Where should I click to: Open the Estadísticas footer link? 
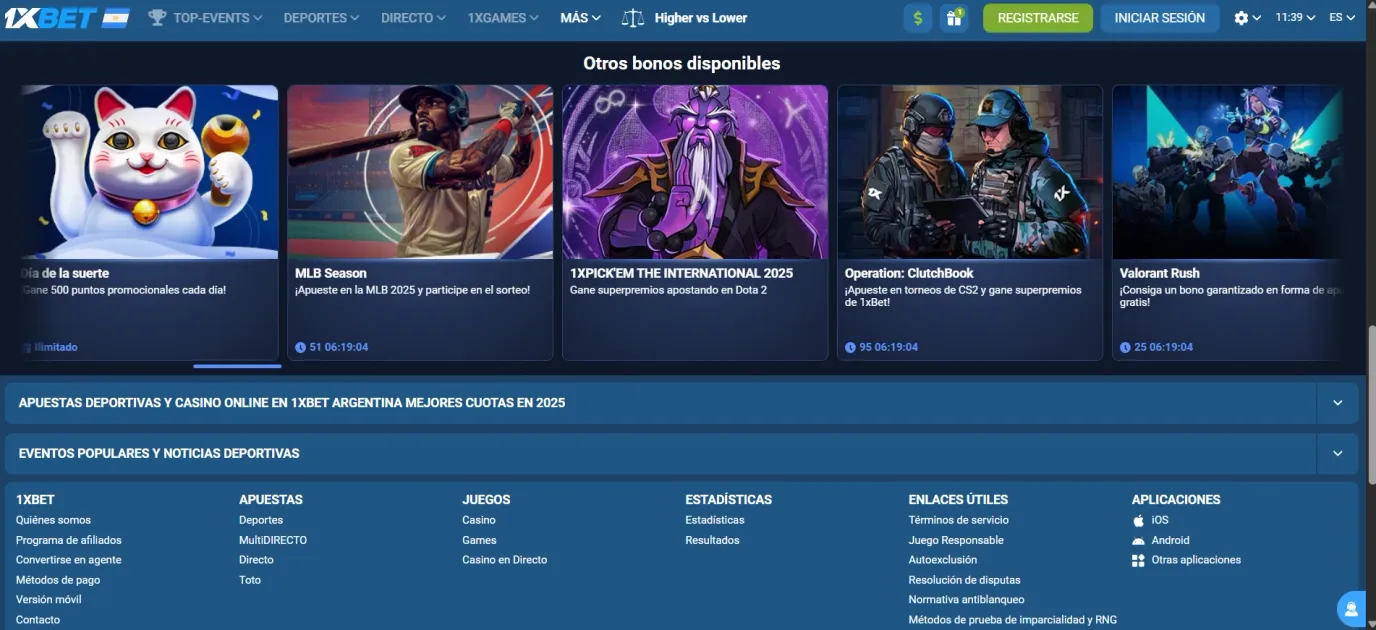715,520
